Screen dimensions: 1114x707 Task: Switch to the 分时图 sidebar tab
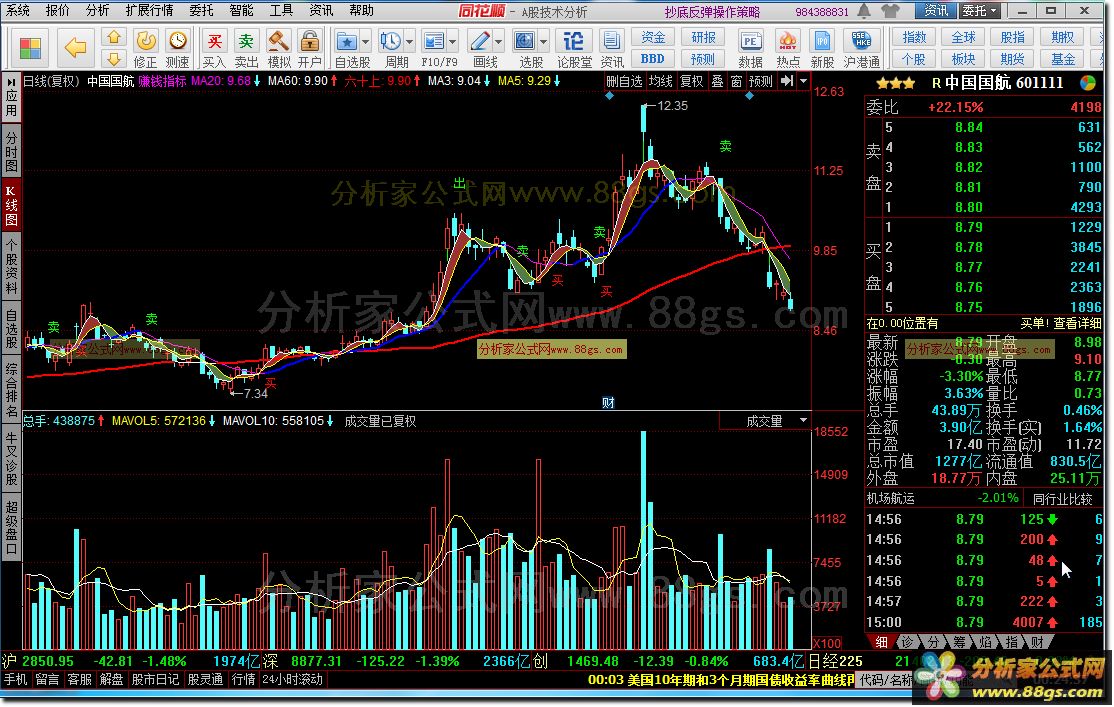coord(11,151)
